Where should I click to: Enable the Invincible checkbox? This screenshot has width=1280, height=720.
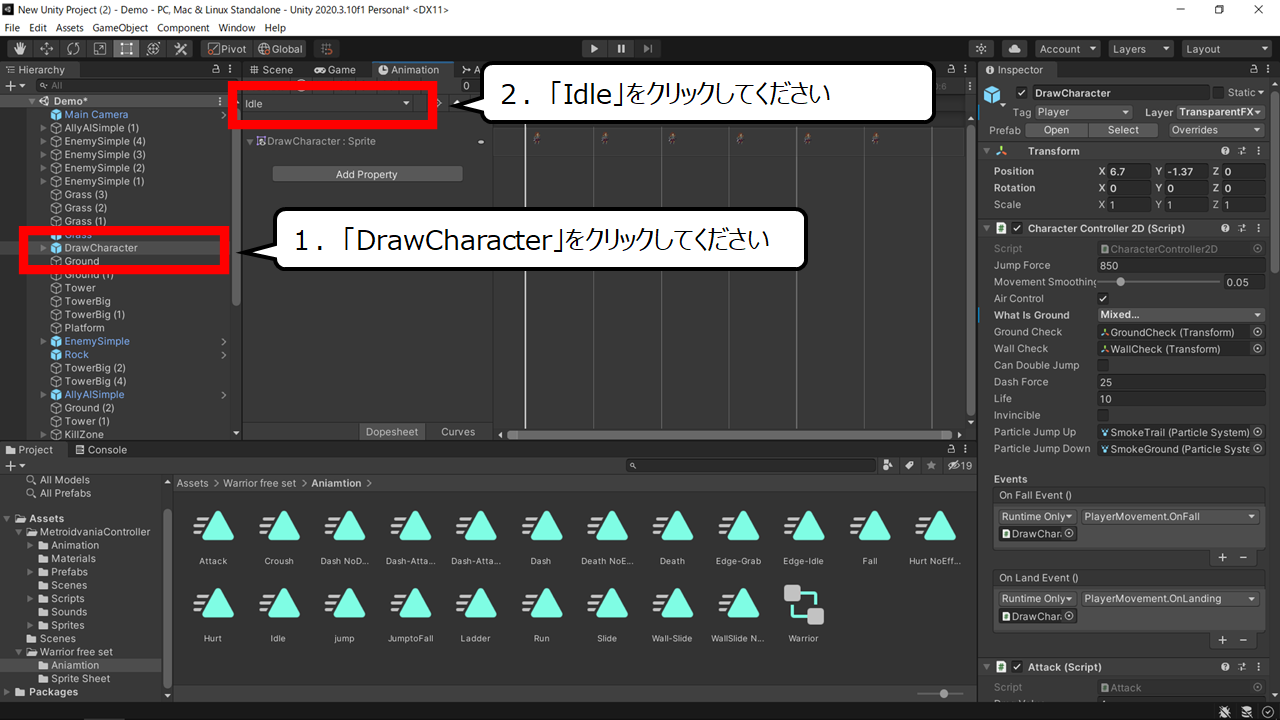[x=1103, y=416]
